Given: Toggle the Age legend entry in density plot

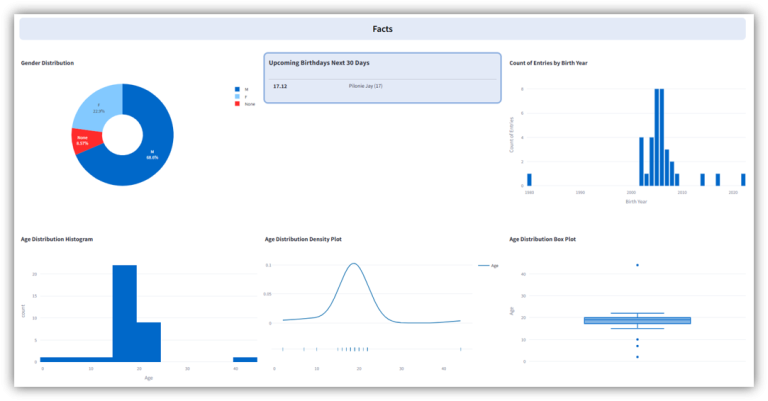Looking at the screenshot, I should 488,265.
